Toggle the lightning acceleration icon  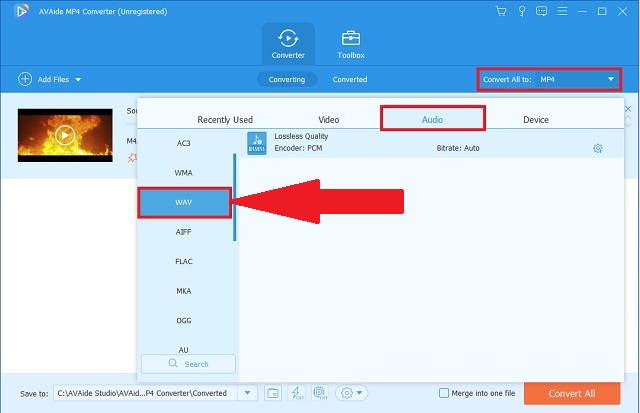point(296,393)
